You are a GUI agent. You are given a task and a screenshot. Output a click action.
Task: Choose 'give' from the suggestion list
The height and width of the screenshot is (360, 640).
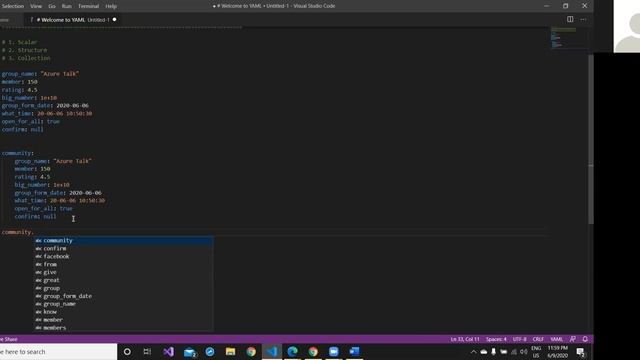(x=123, y=272)
